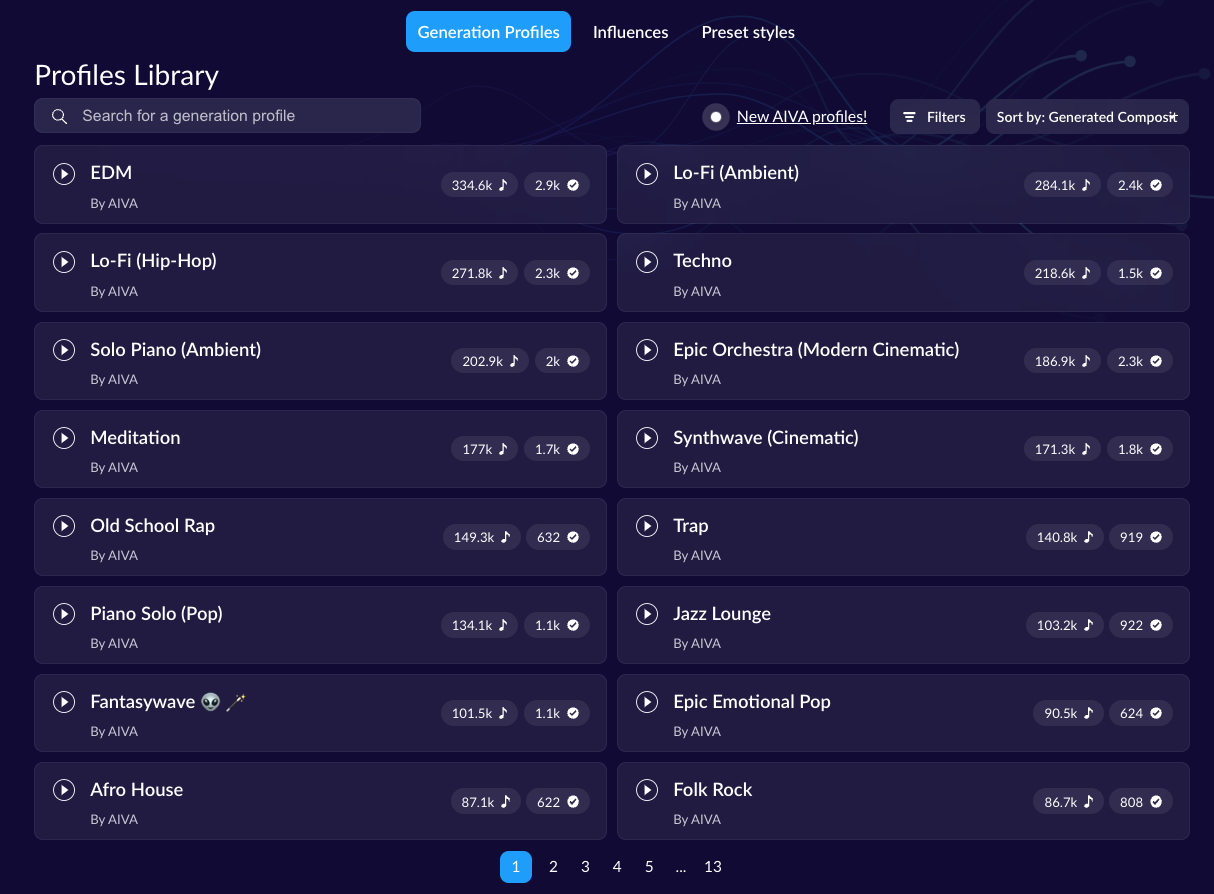Toggle the New AIVA profiles radio button
Viewport: 1214px width, 894px height.
pos(716,117)
